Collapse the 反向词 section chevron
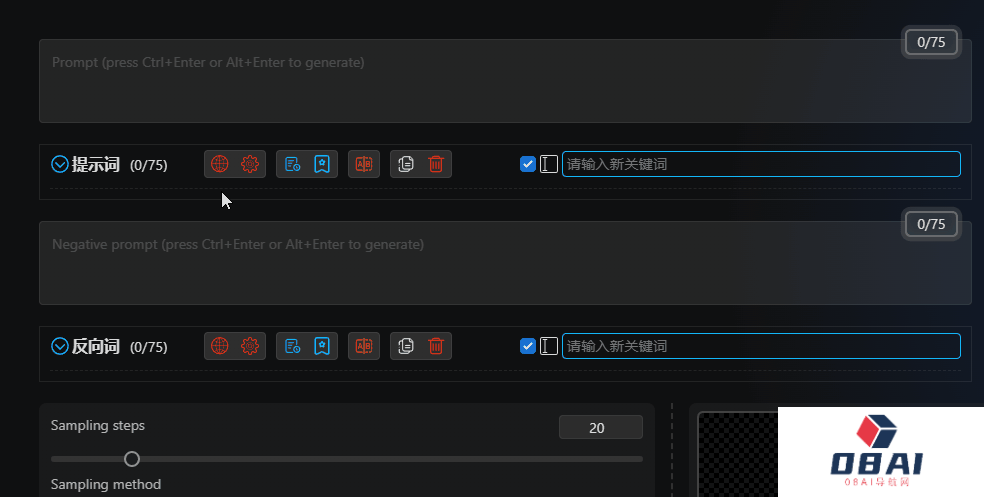 (60, 346)
